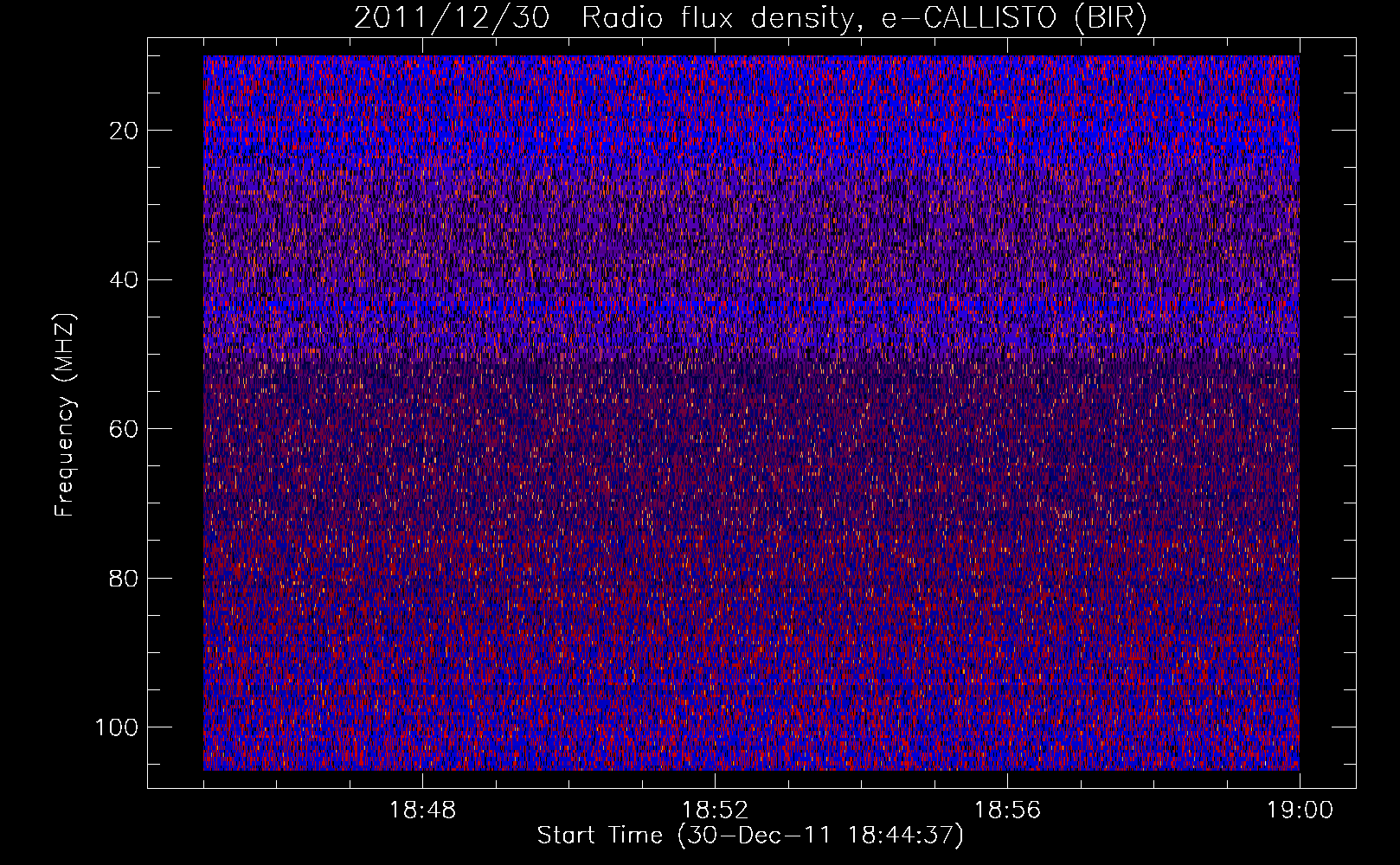Image resolution: width=1400 pixels, height=865 pixels.
Task: Click the 40 frequency tick label
Action: click(x=124, y=280)
